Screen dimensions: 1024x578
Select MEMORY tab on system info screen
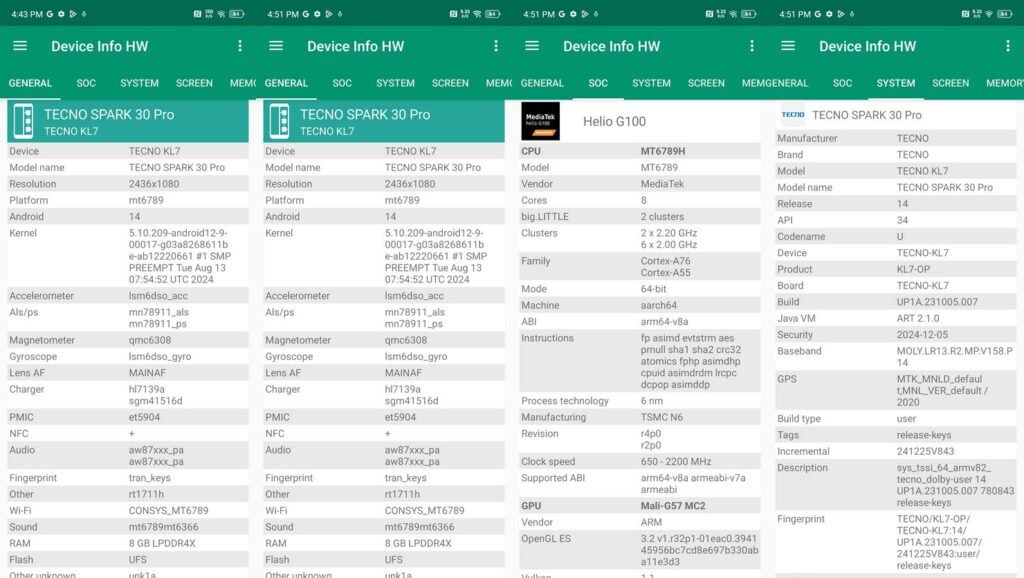[1004, 83]
